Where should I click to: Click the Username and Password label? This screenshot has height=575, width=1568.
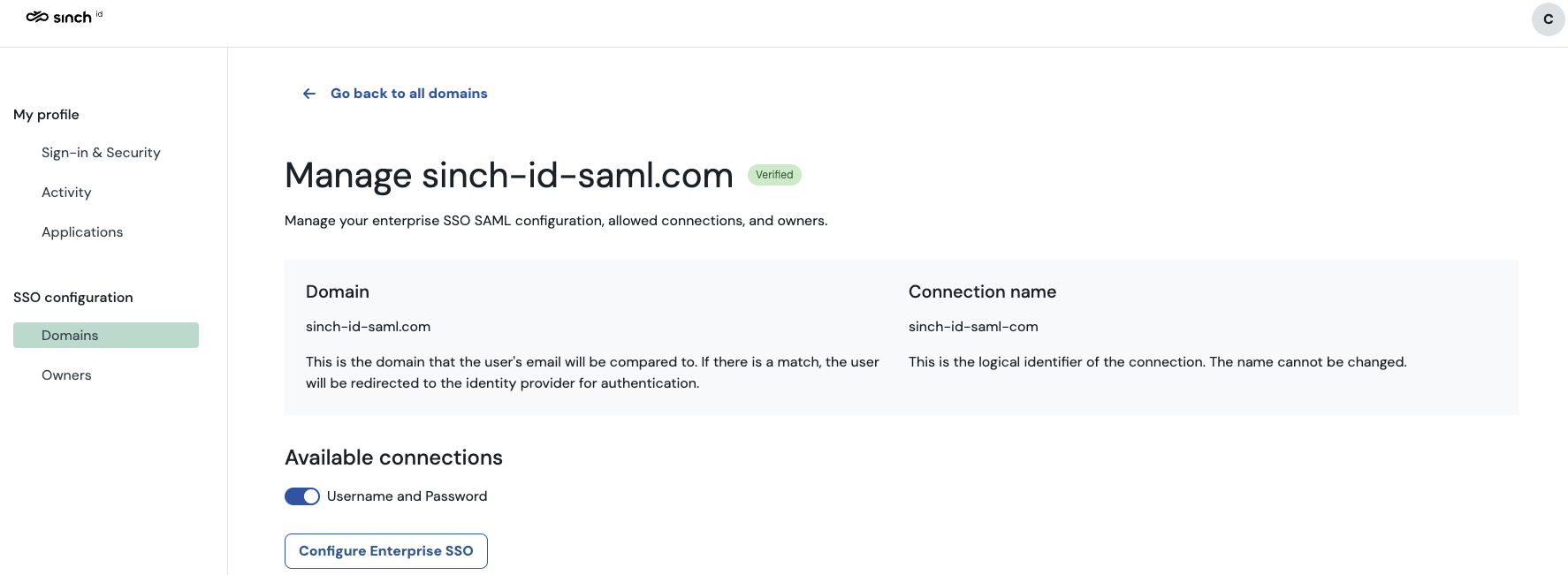coord(407,496)
